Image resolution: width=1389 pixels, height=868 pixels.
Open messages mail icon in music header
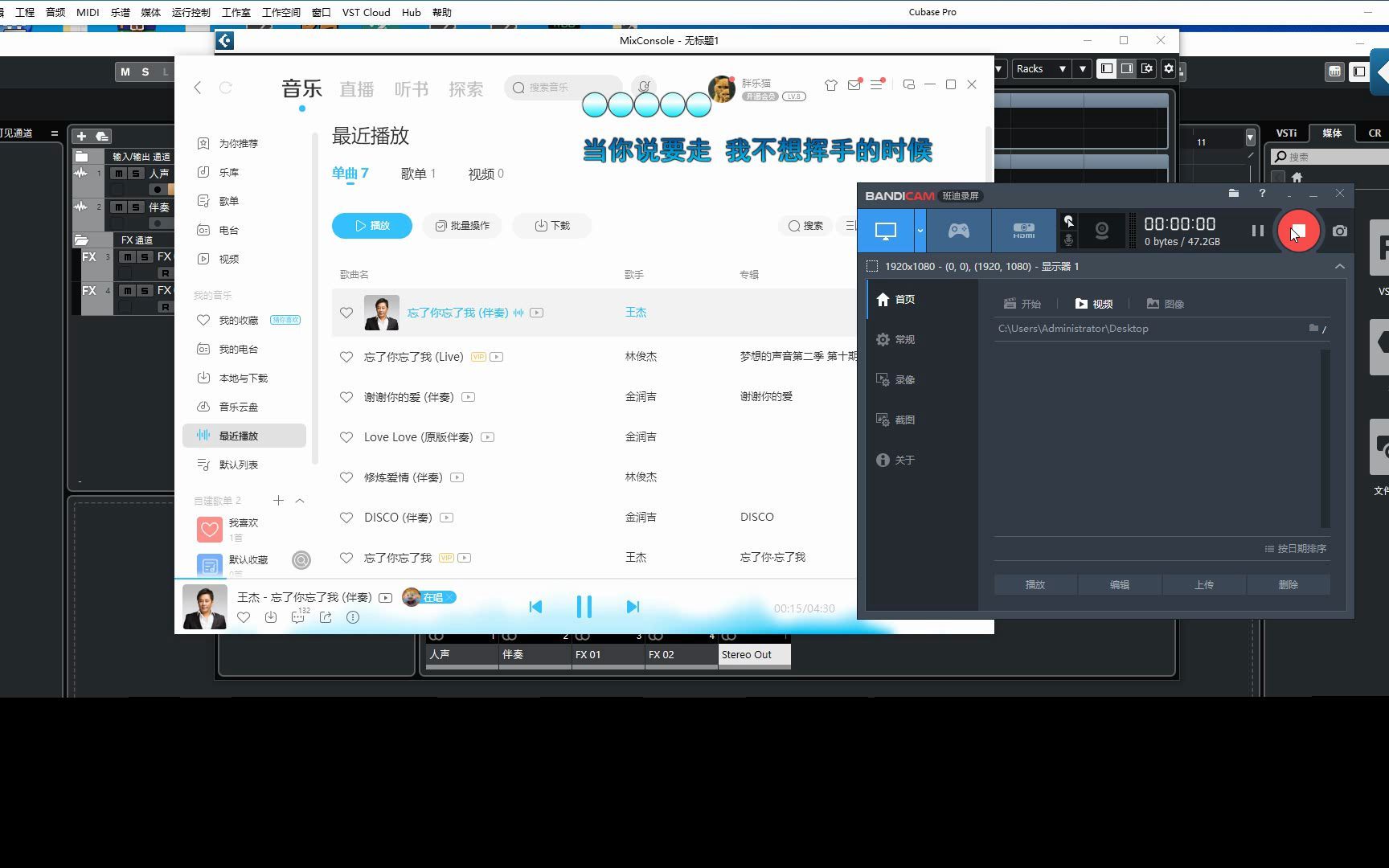click(x=854, y=84)
